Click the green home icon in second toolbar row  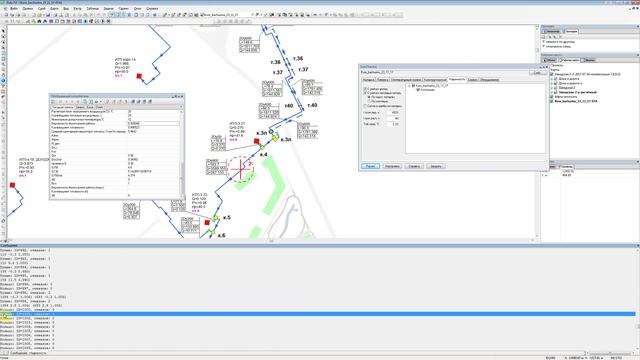[39, 21]
